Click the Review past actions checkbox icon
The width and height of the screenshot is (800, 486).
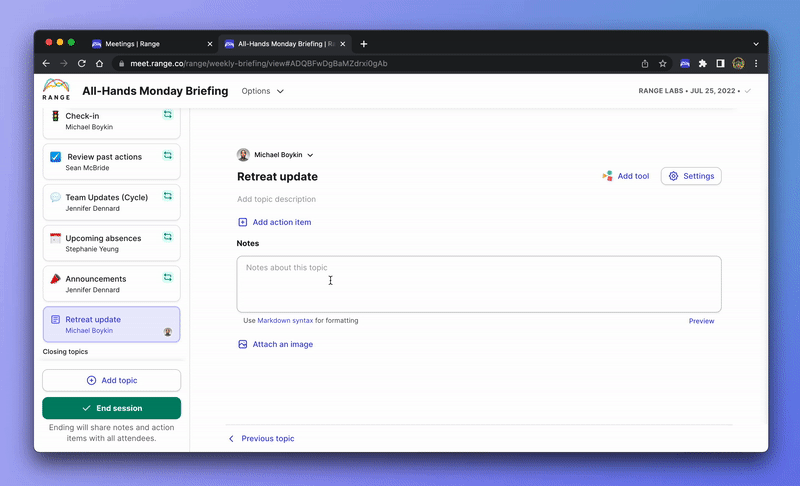tap(55, 157)
